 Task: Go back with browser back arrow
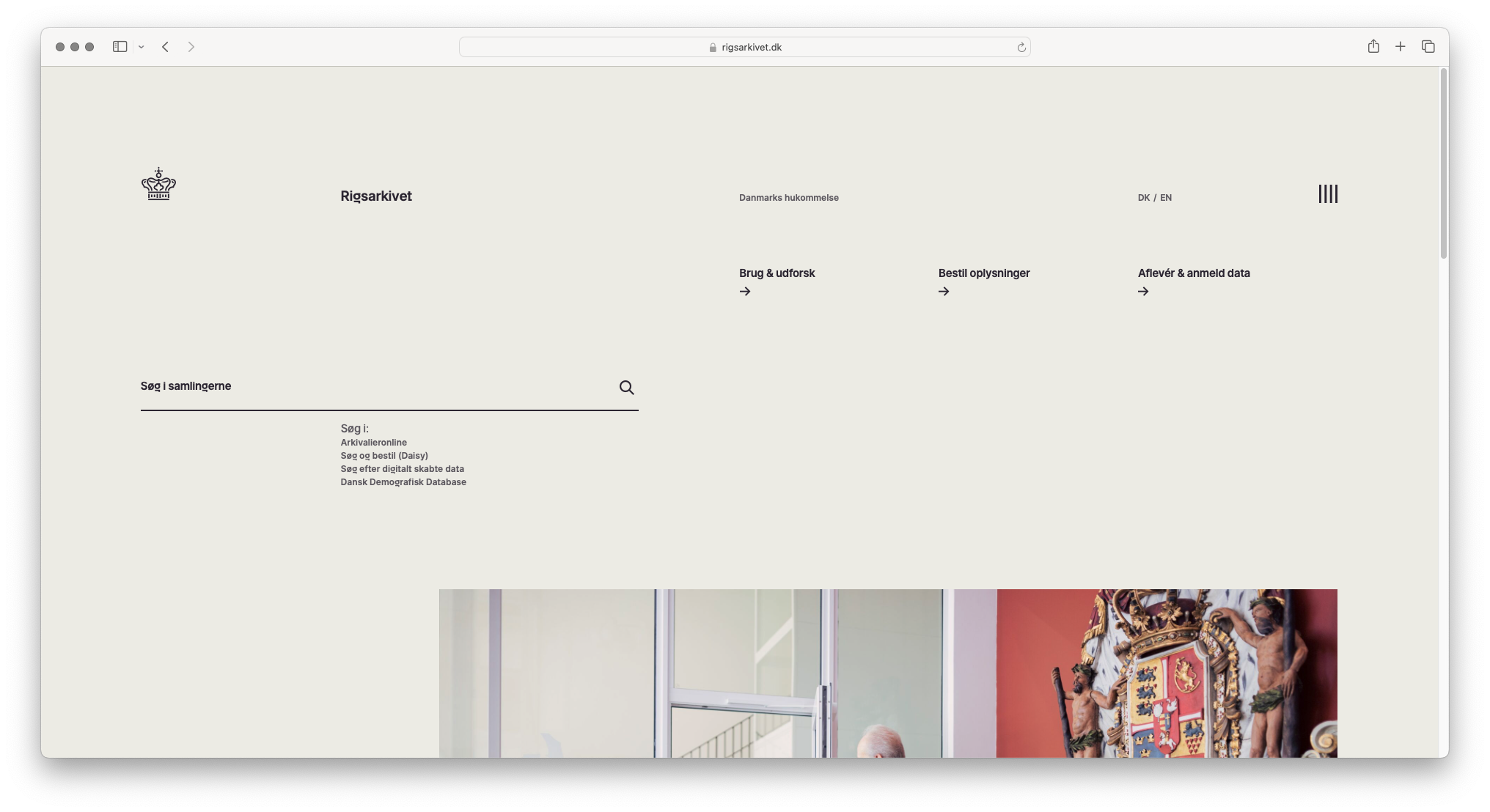[x=166, y=47]
